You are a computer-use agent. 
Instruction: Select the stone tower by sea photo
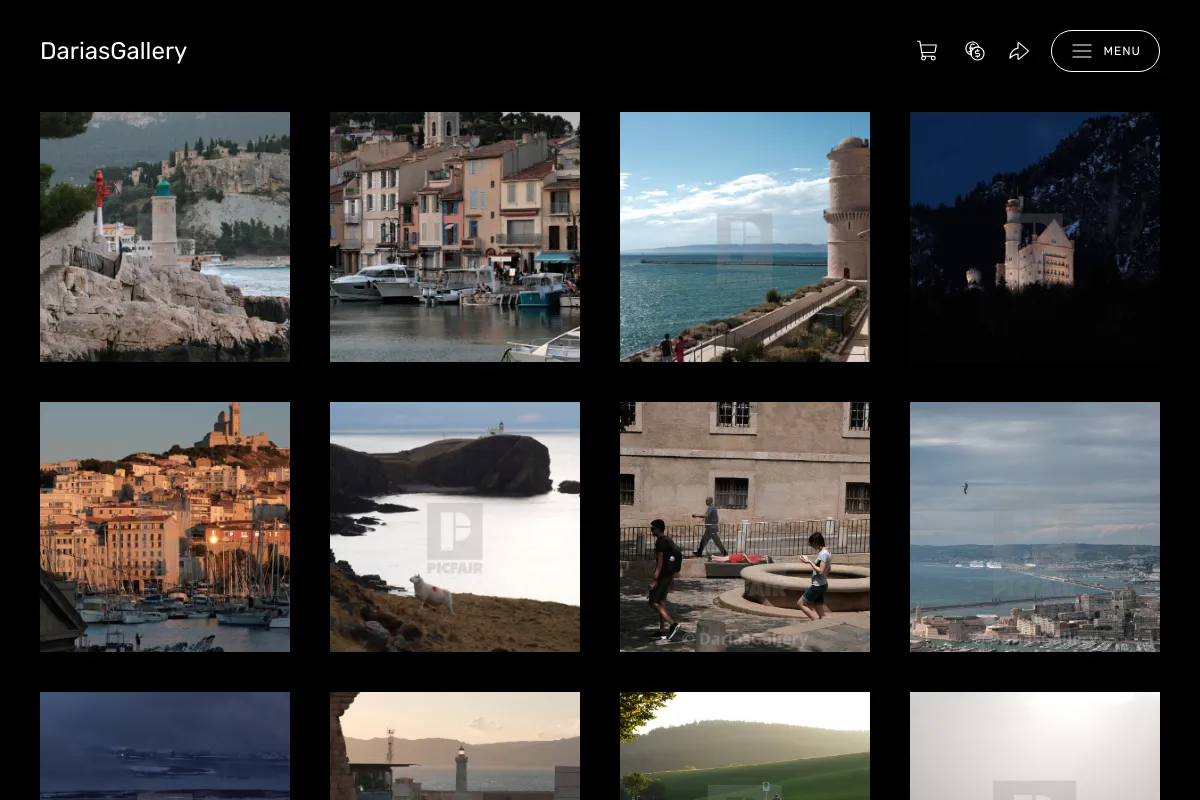click(745, 237)
